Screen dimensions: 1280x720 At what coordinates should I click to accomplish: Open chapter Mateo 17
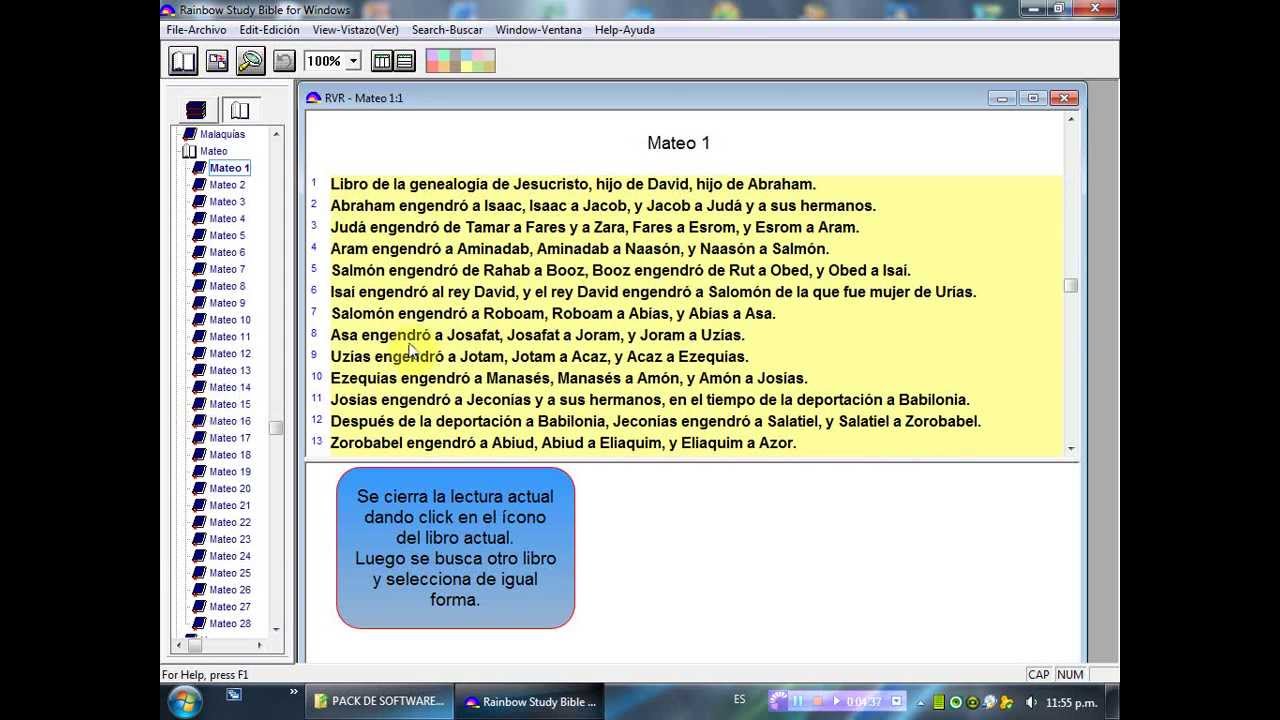point(230,438)
